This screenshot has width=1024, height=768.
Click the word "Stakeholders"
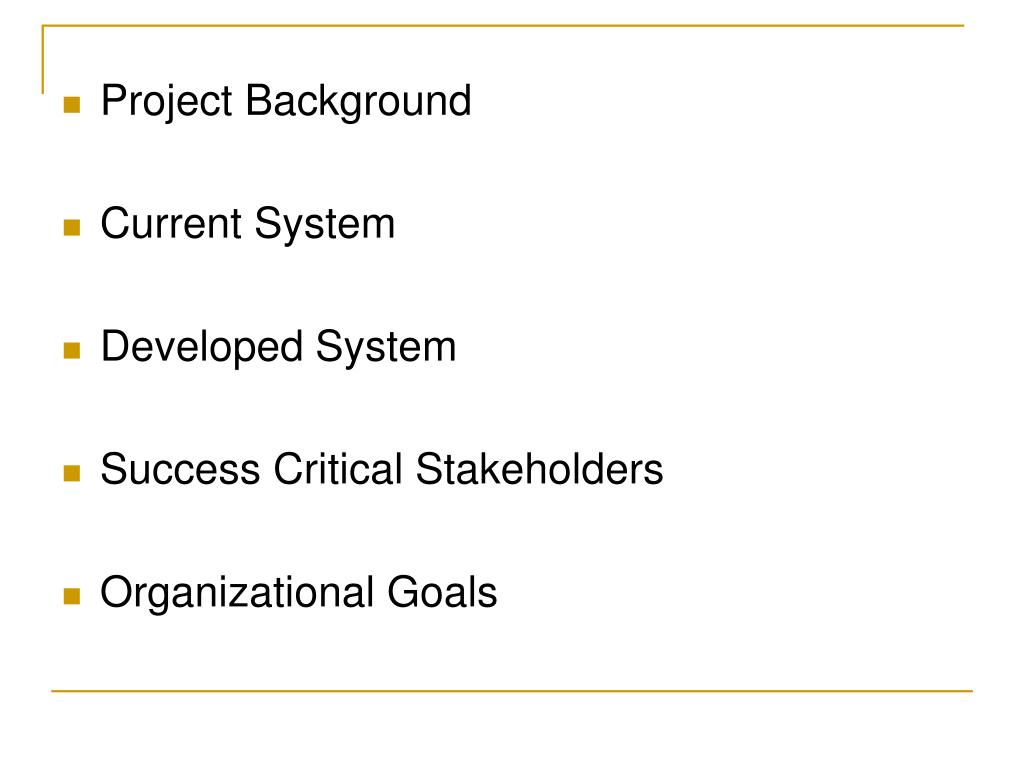point(539,469)
